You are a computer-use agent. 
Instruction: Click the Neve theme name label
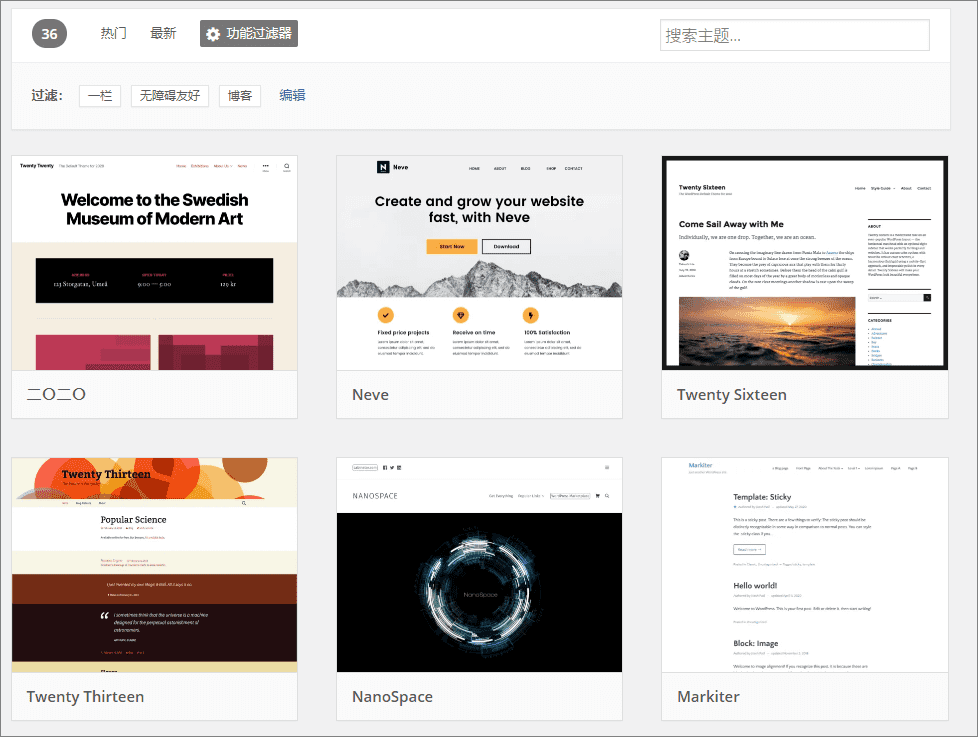pos(370,395)
